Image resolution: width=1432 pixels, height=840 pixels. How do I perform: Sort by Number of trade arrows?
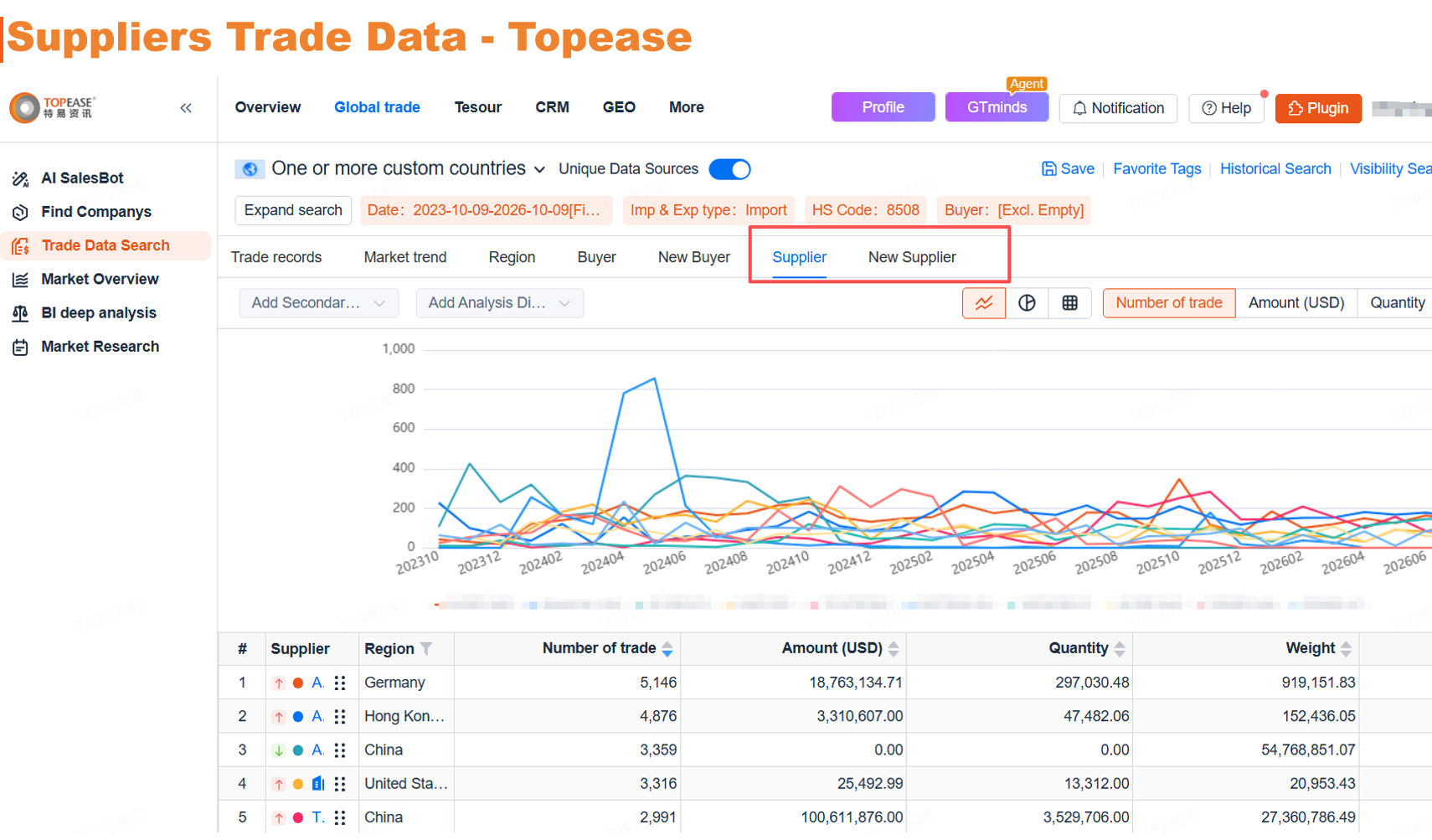(x=667, y=649)
